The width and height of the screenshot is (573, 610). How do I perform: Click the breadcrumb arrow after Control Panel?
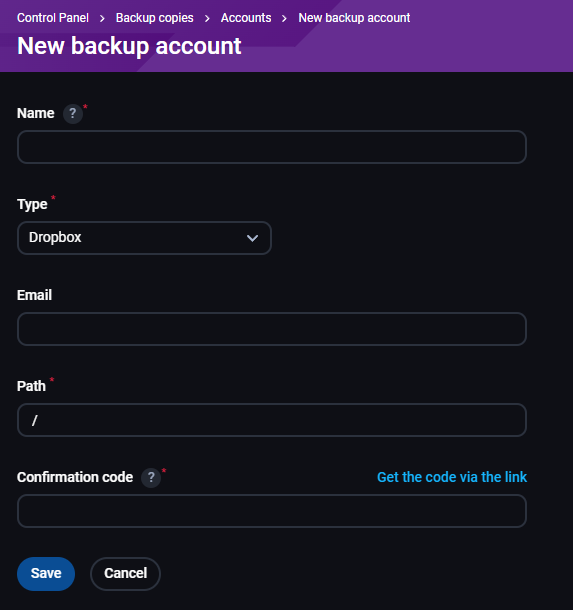click(x=102, y=18)
